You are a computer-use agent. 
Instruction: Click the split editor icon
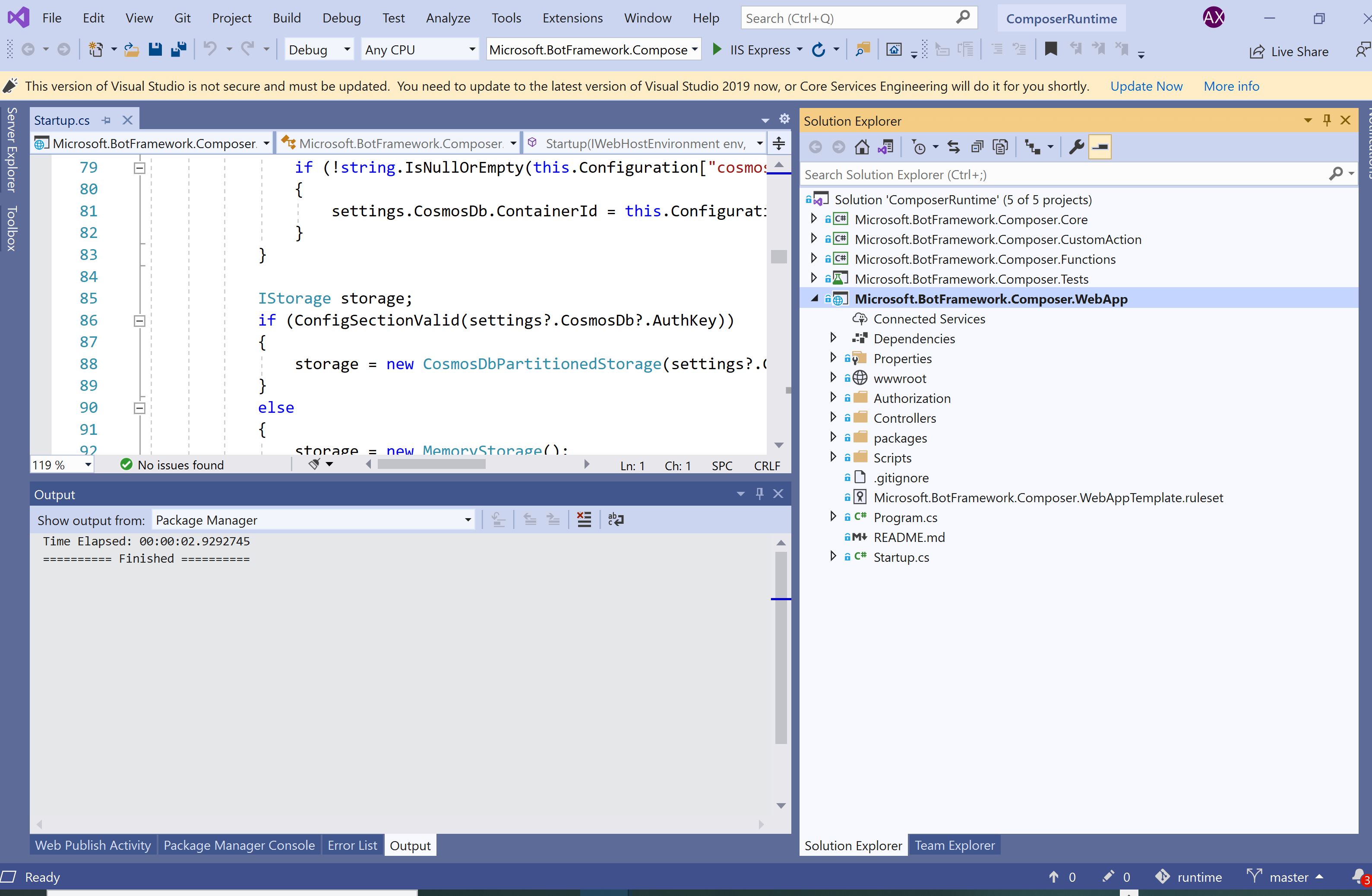pyautogui.click(x=779, y=143)
